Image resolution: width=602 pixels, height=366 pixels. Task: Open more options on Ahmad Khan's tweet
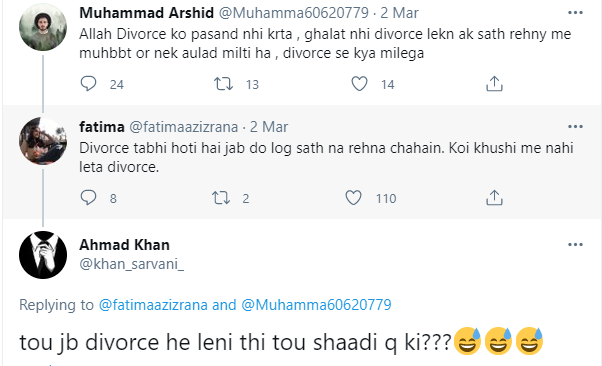[x=575, y=244]
